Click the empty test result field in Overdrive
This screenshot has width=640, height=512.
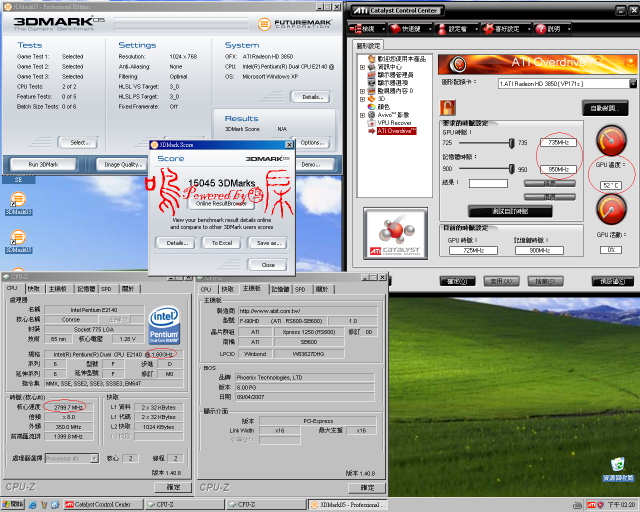[x=488, y=183]
